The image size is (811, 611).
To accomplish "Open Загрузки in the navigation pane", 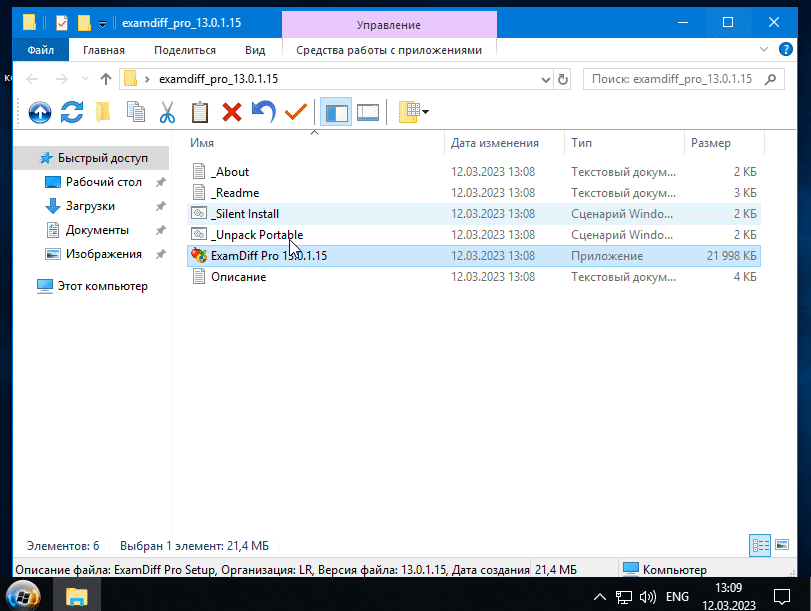I will (90, 206).
